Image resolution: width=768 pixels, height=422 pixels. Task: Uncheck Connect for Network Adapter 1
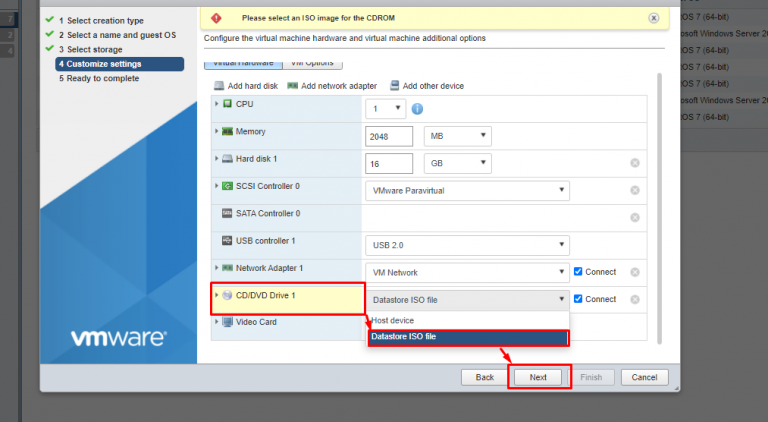[x=579, y=272]
